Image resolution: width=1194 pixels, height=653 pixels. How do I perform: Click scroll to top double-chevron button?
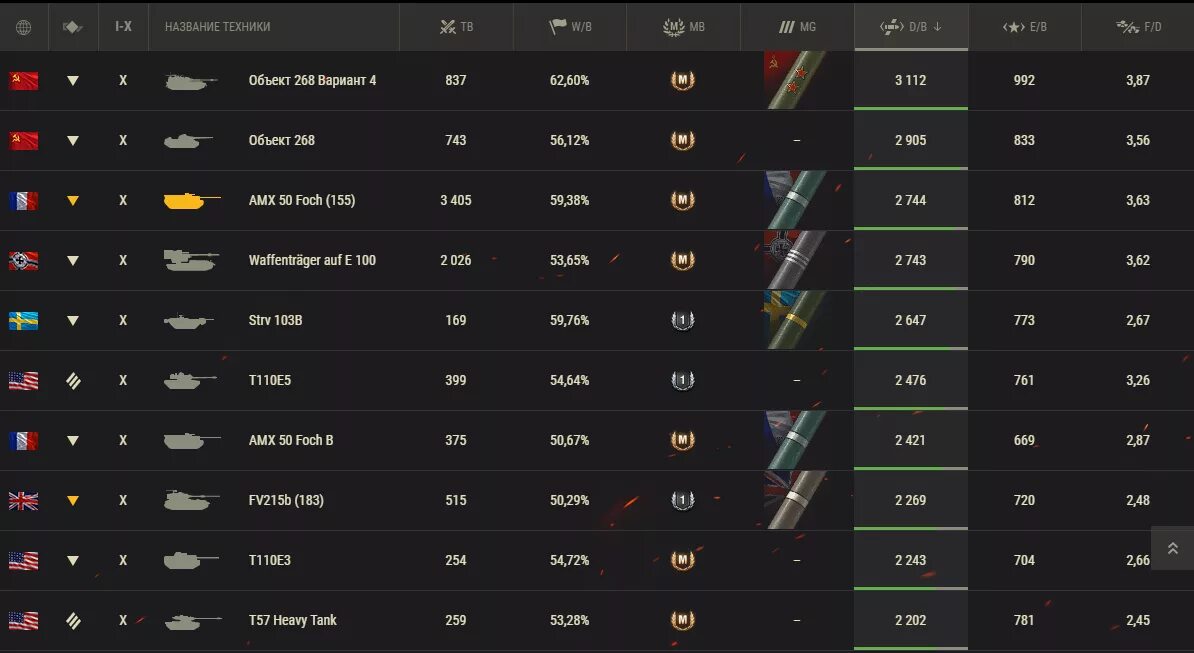pos(1173,548)
